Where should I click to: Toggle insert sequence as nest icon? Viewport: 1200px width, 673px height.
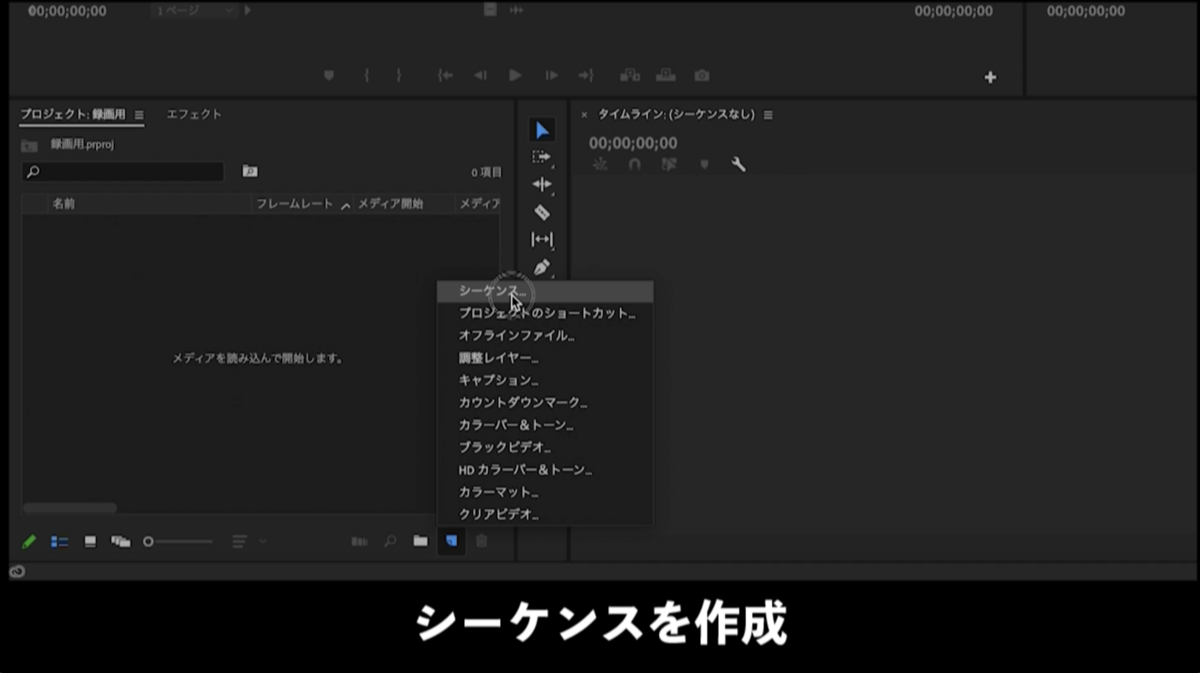click(600, 165)
